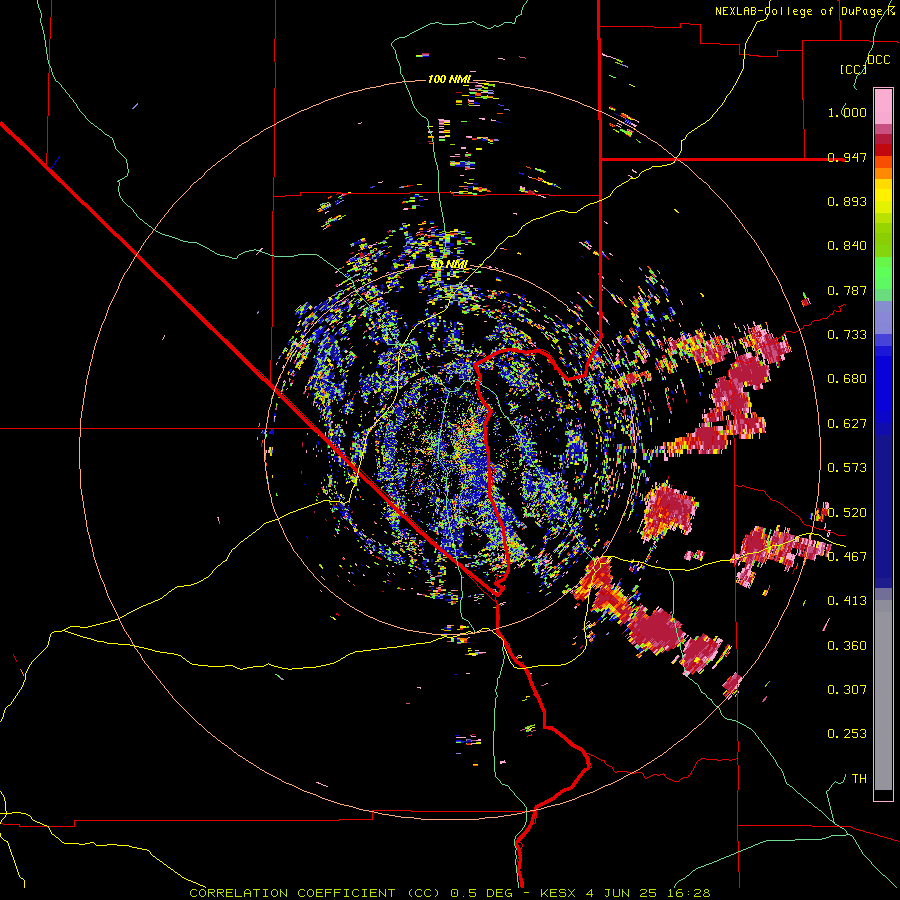Screen dimensions: 900x900
Task: Click the TH label at scale bottom
Action: tap(859, 779)
